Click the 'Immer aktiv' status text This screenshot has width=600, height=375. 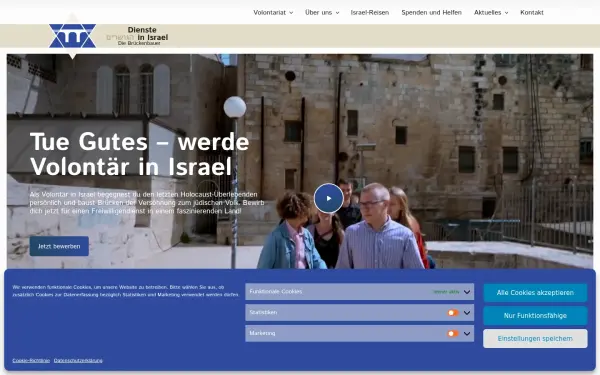tap(446, 292)
